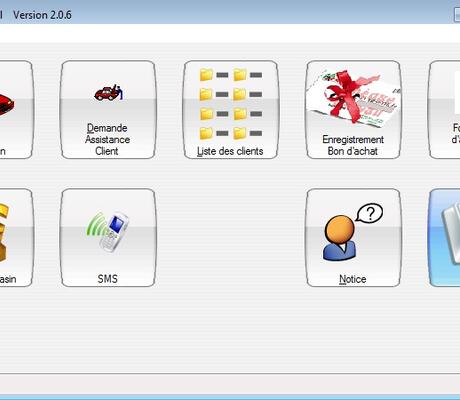Select the highlighted blue tile with papers icon

[x=444, y=238]
